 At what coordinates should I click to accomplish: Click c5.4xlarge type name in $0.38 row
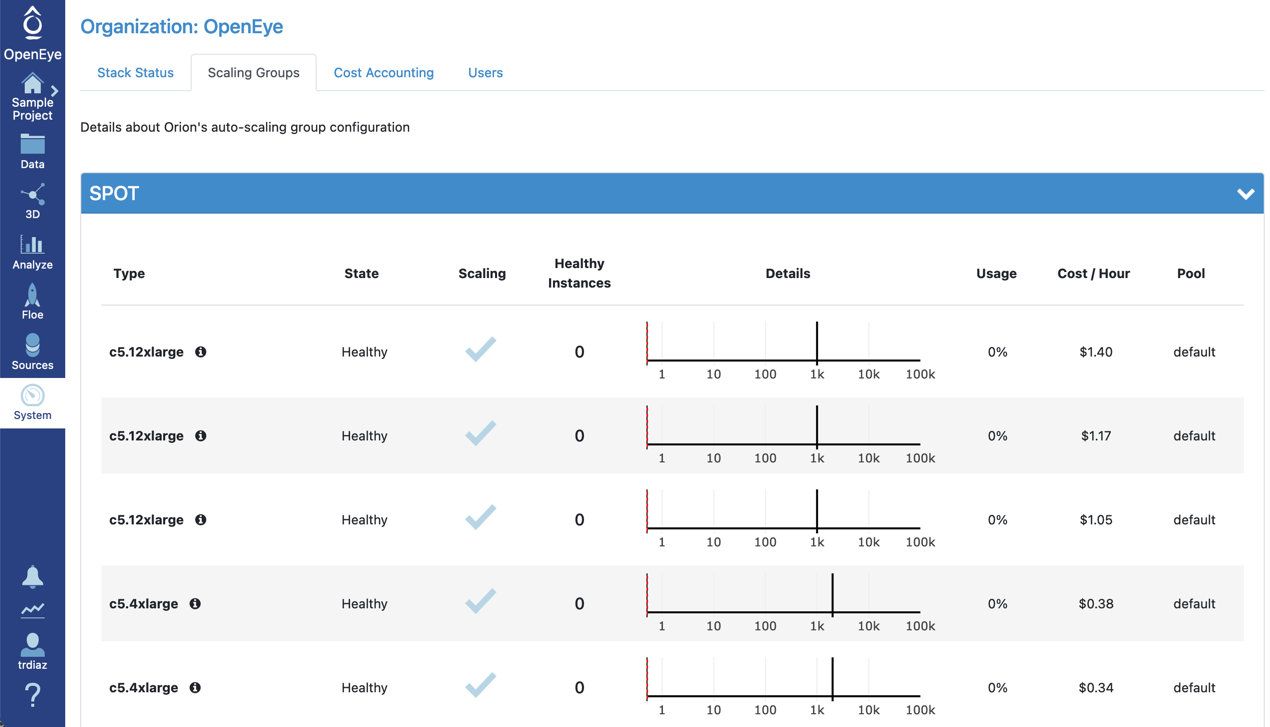pos(143,604)
